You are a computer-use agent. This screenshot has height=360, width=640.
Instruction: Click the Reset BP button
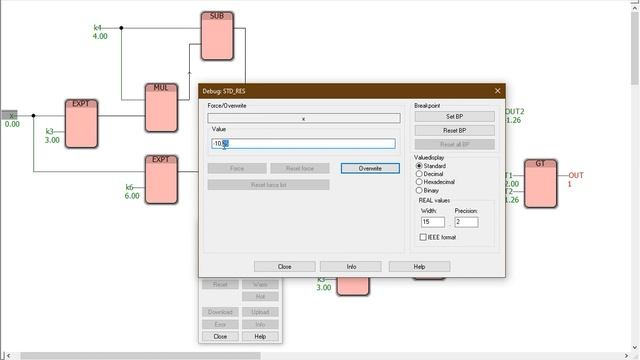tap(454, 131)
